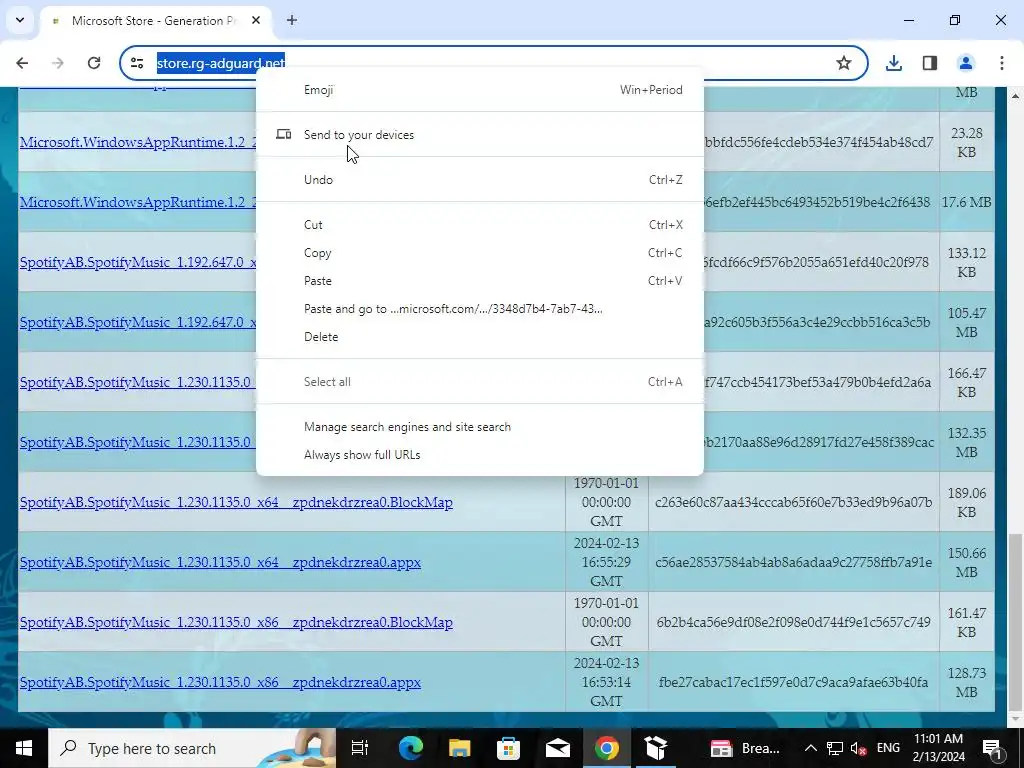Click scrollbar up arrow at page top
The width and height of the screenshot is (1024, 768).
[x=1015, y=96]
